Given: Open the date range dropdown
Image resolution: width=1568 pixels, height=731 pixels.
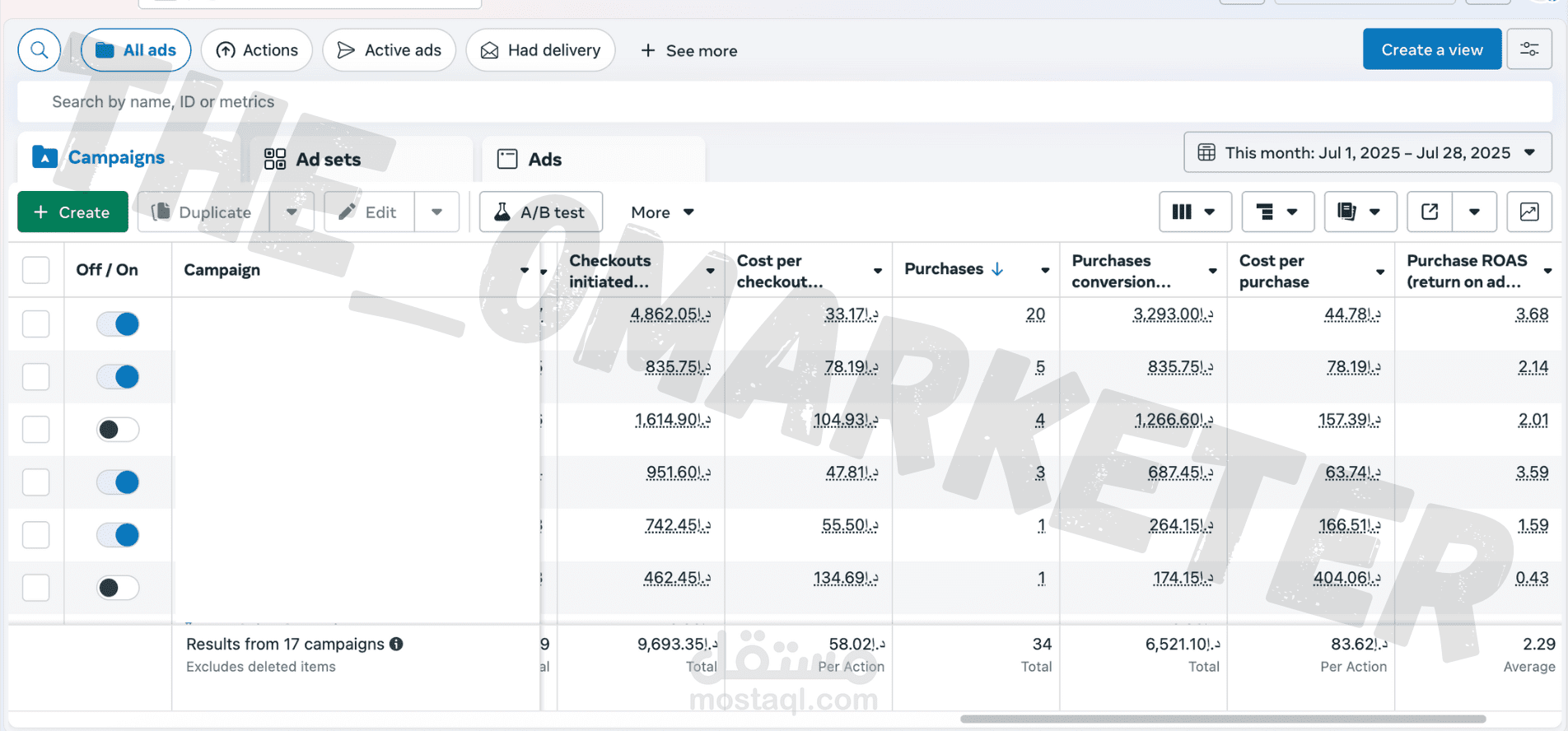Looking at the screenshot, I should [x=1368, y=152].
